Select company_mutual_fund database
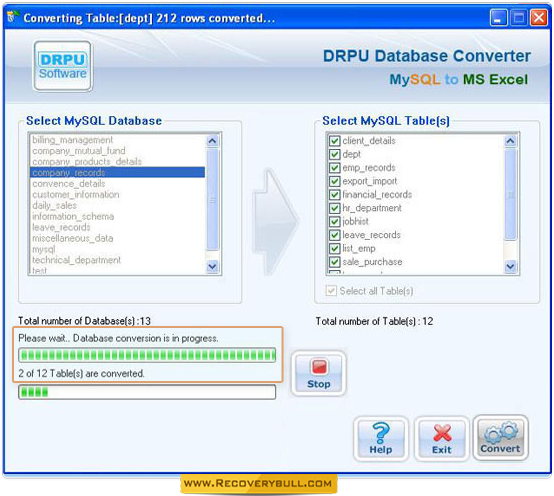 [117, 151]
